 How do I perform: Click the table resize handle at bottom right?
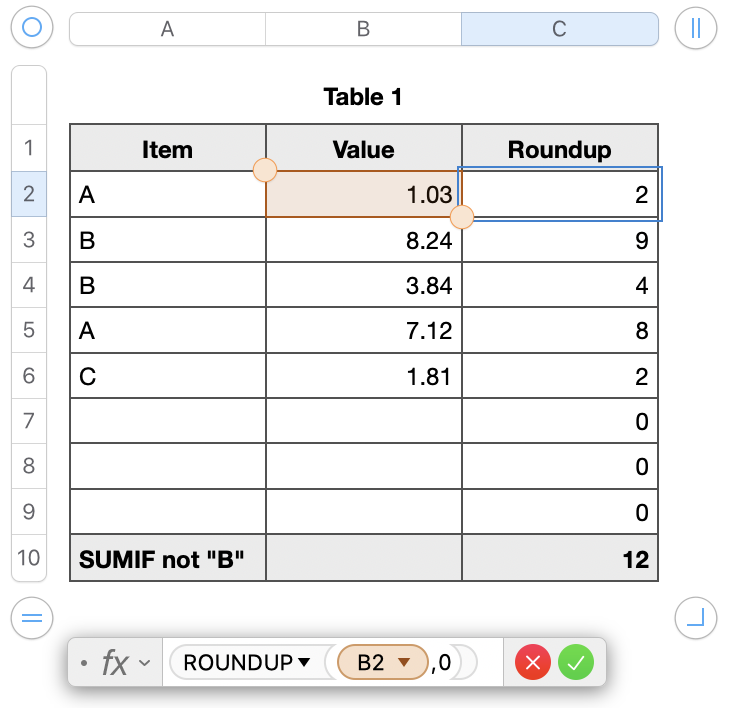tap(695, 619)
